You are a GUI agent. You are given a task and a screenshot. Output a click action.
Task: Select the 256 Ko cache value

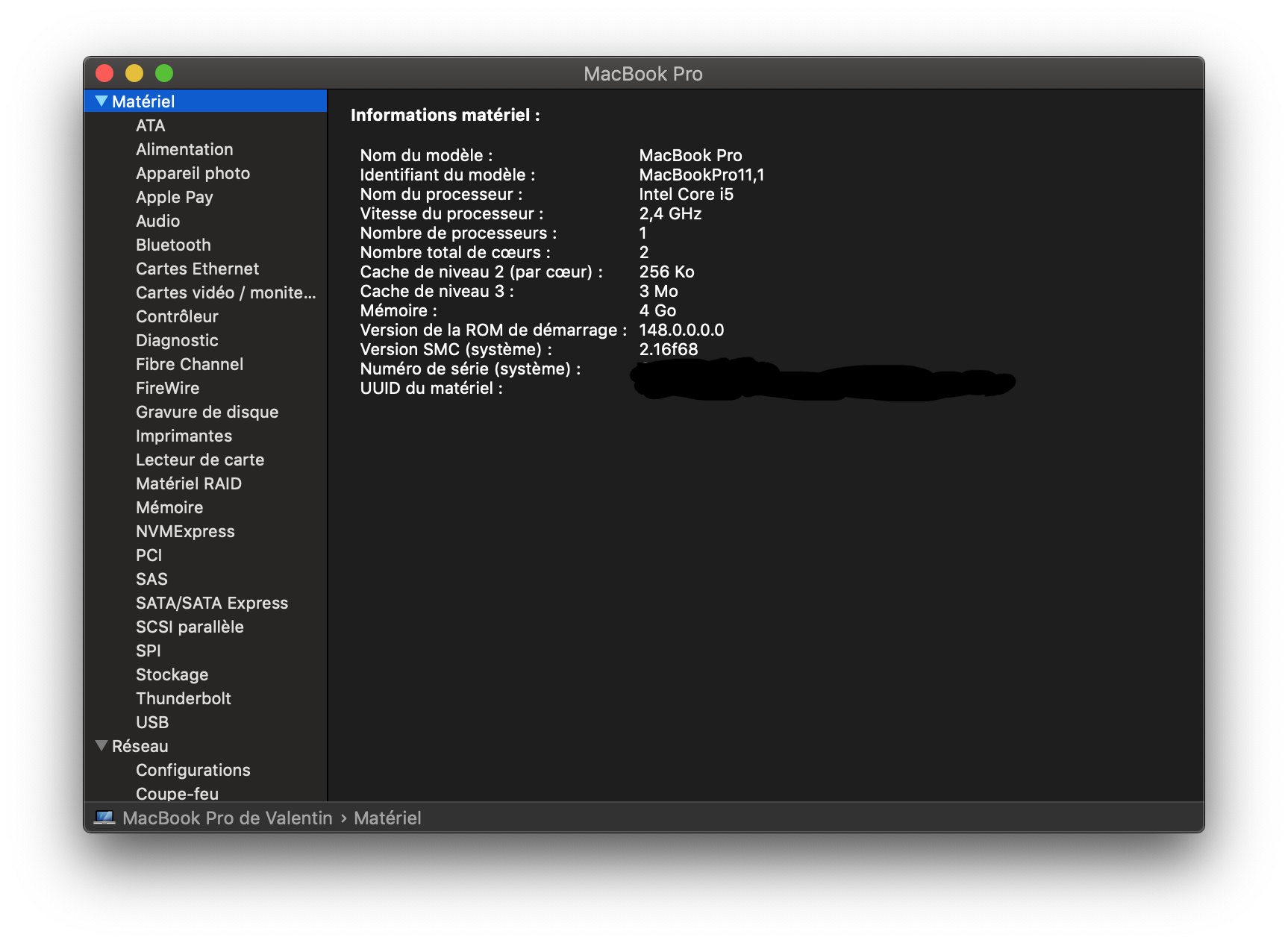click(667, 272)
